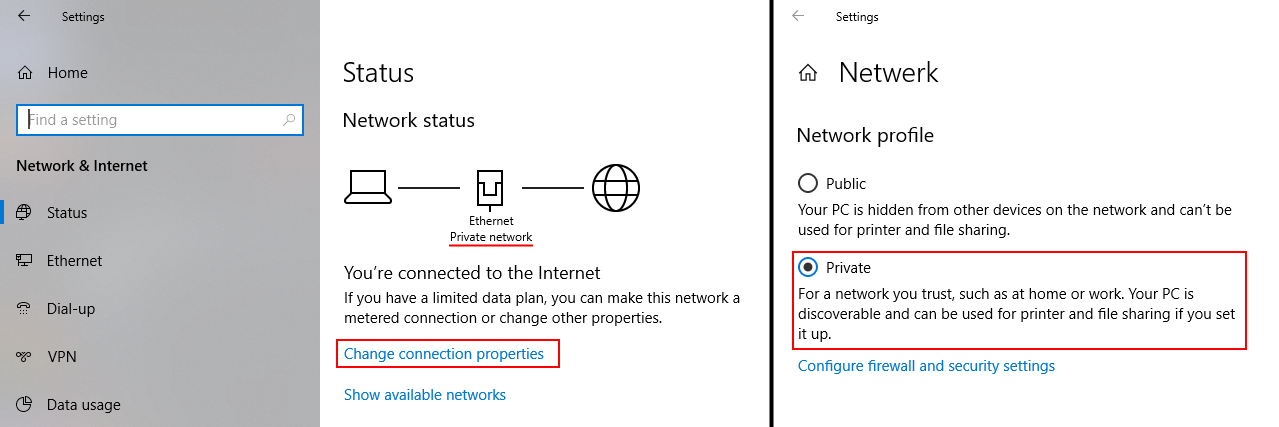
Task: Click the Status globe icon in sidebar
Action: coord(25,212)
